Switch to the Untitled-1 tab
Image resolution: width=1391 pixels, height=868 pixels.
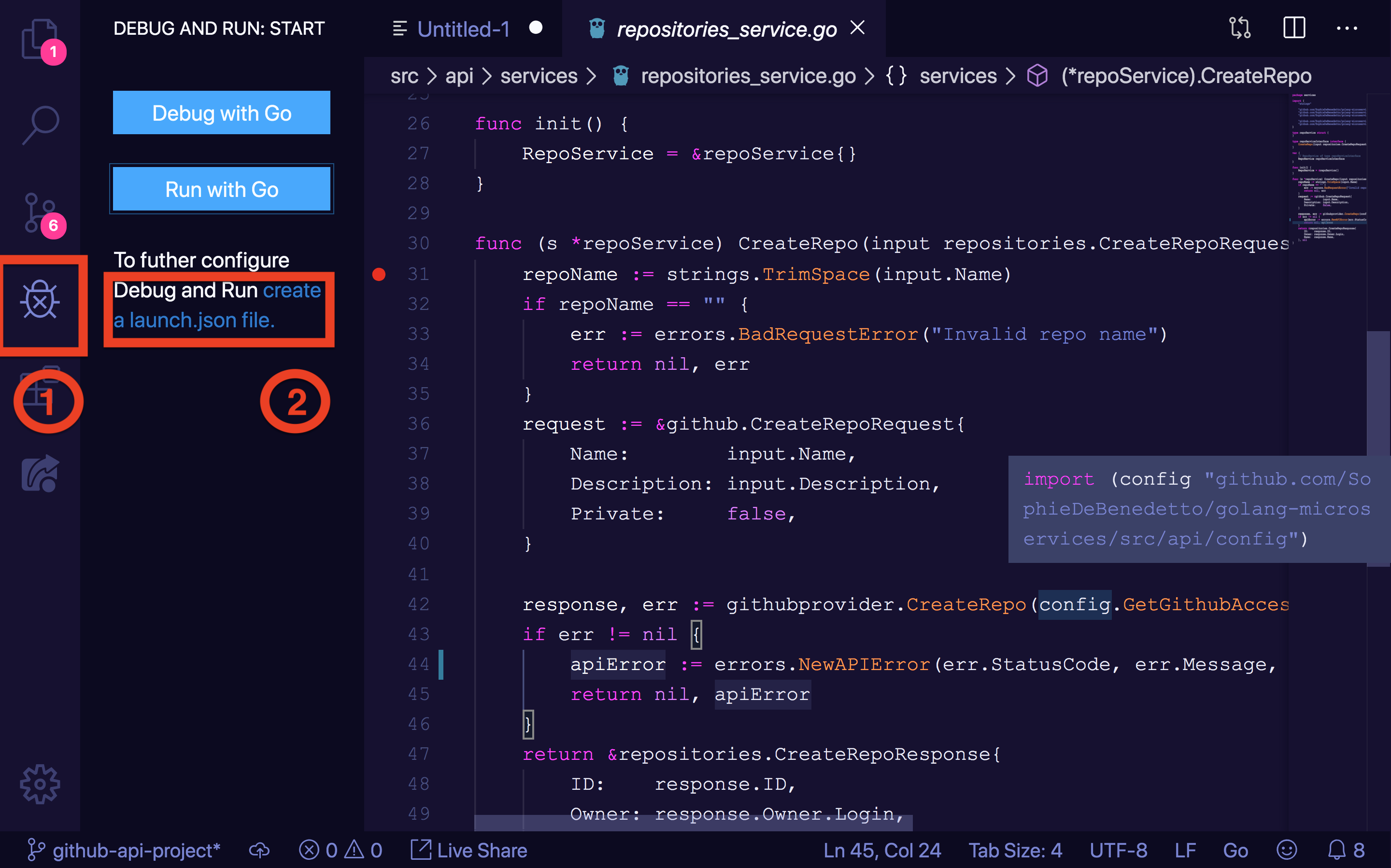(x=463, y=28)
